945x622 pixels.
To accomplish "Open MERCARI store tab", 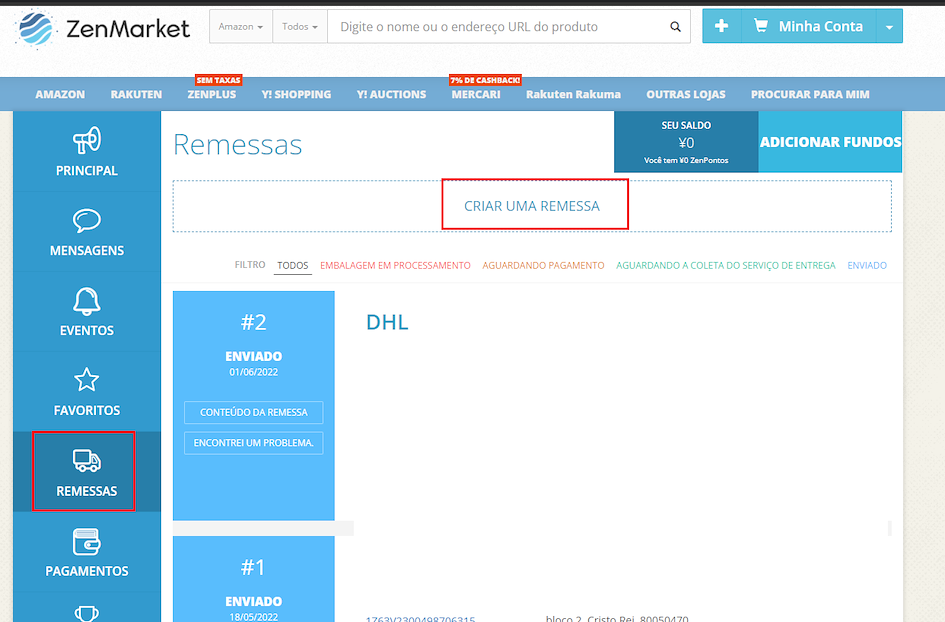I will 476,94.
